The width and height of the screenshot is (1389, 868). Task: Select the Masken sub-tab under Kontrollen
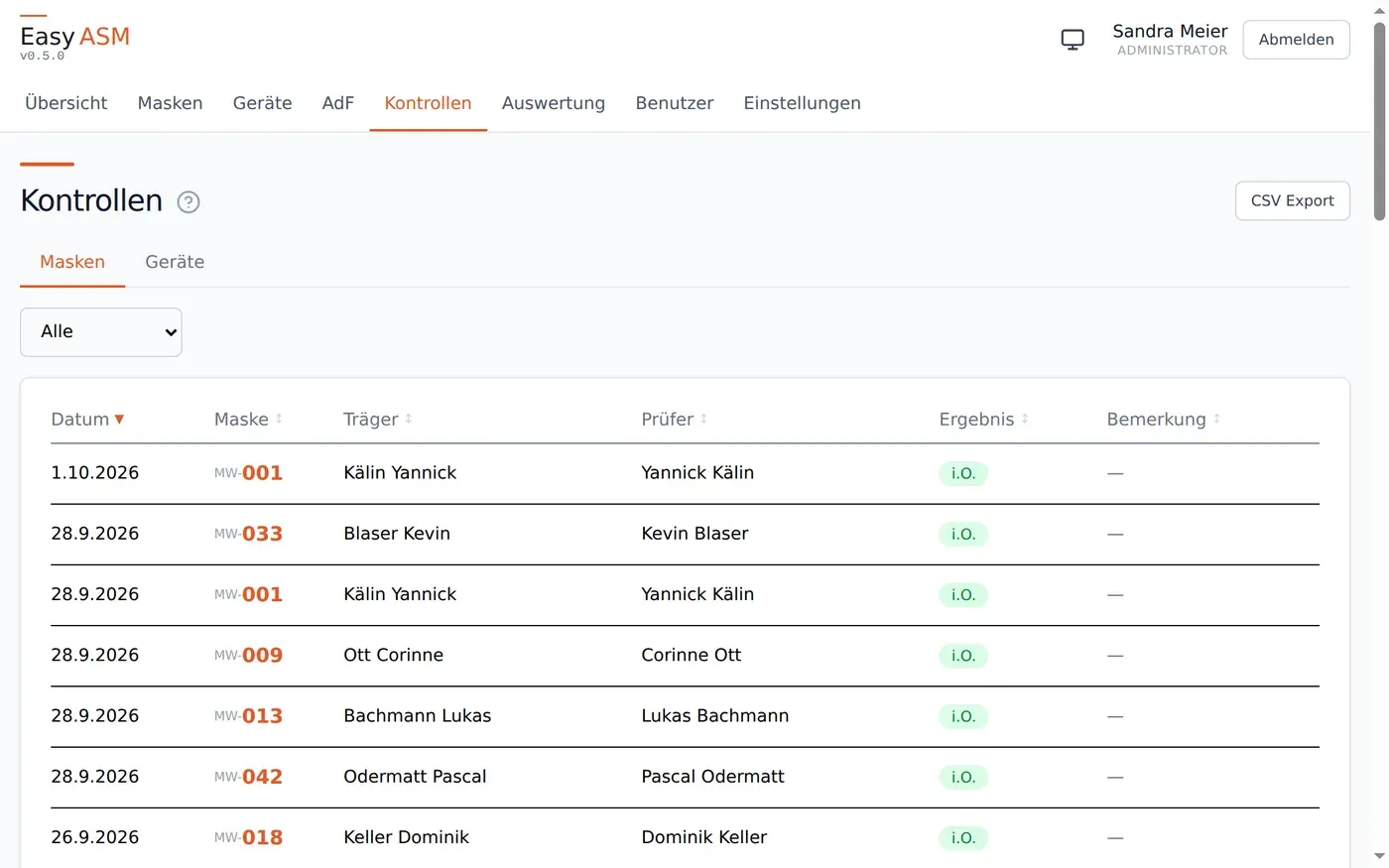[x=72, y=262]
